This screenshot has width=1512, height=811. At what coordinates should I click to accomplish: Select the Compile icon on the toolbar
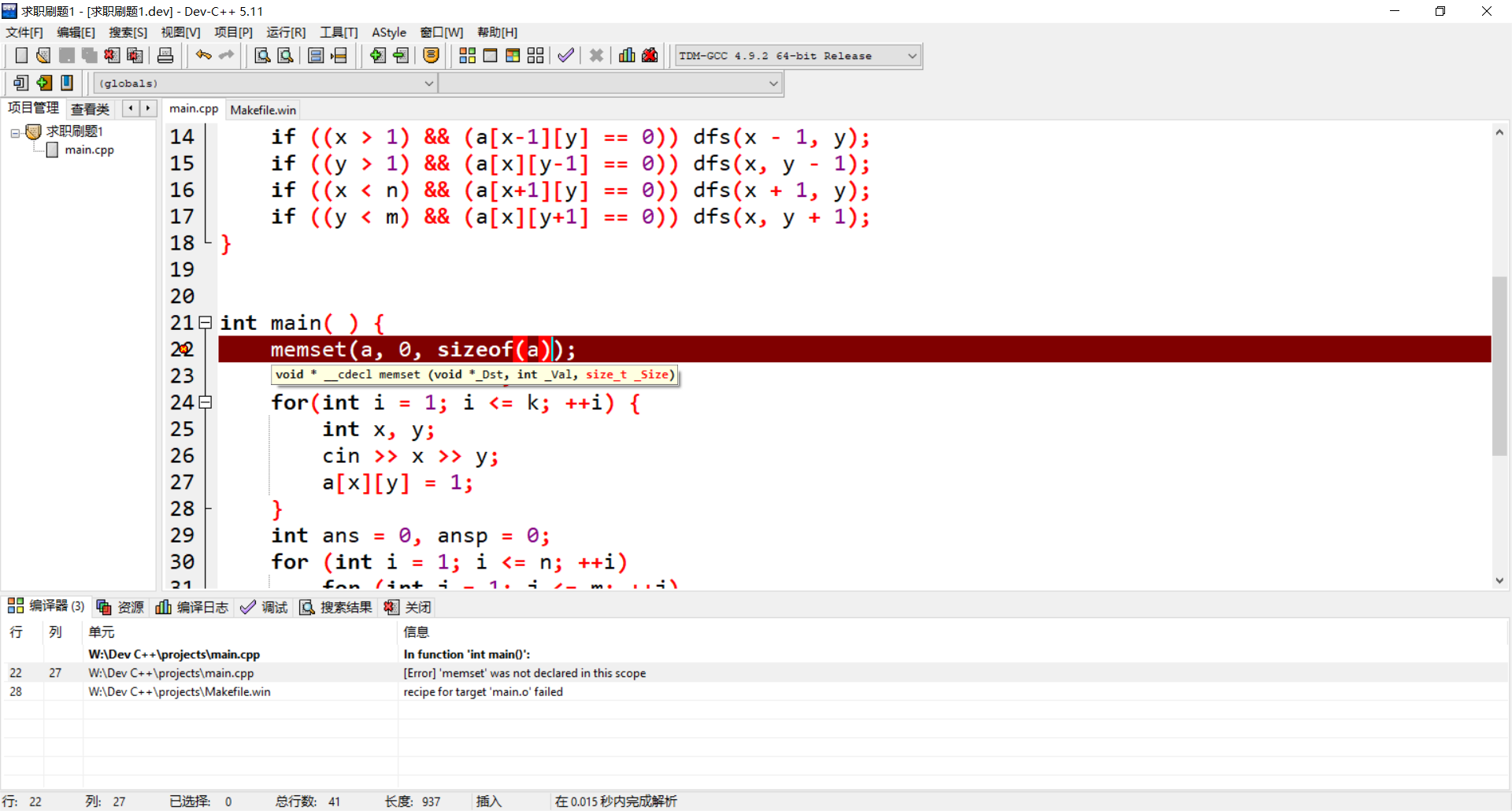click(x=467, y=55)
